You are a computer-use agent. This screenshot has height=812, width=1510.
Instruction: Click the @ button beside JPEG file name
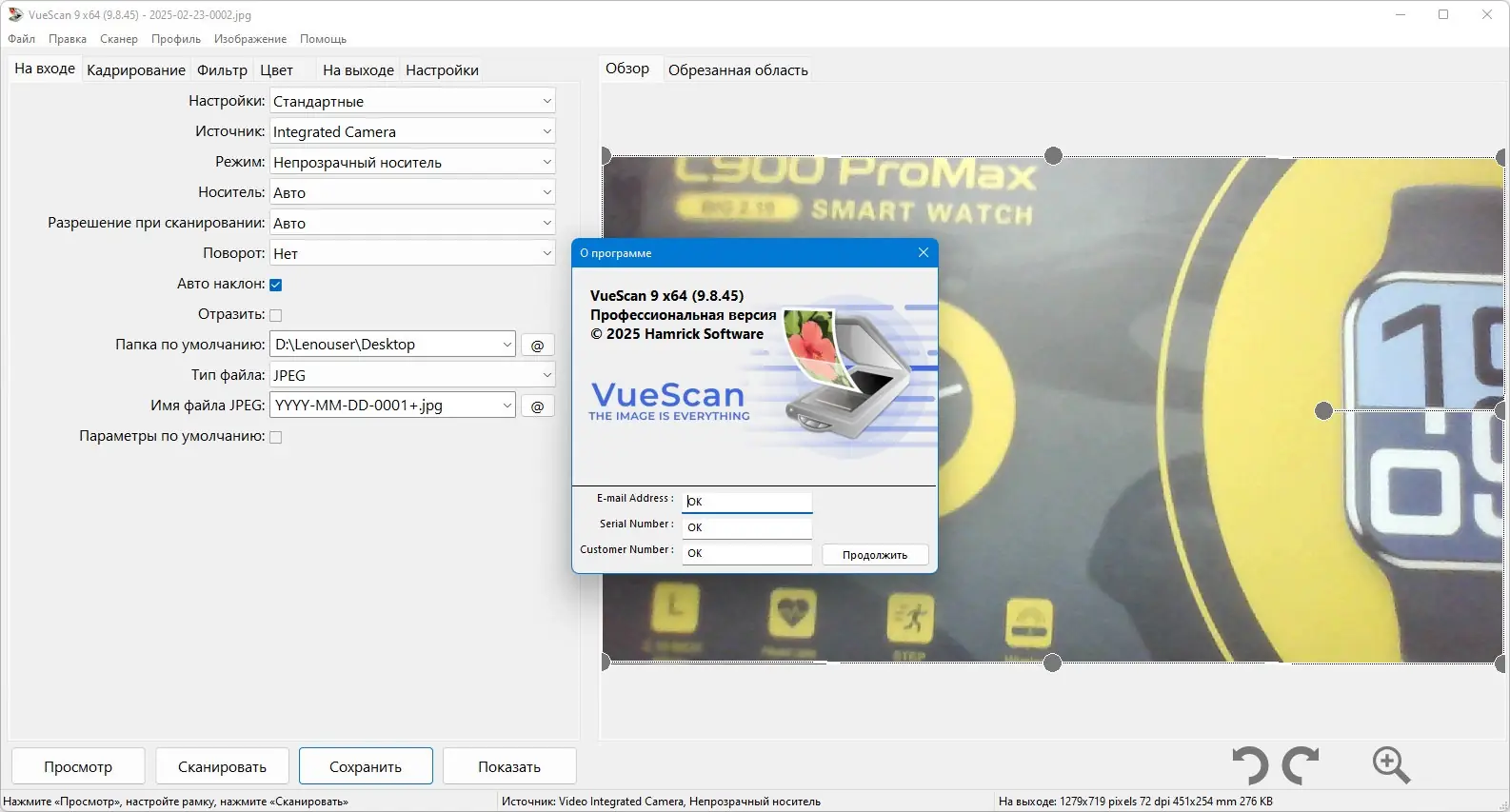click(x=538, y=406)
